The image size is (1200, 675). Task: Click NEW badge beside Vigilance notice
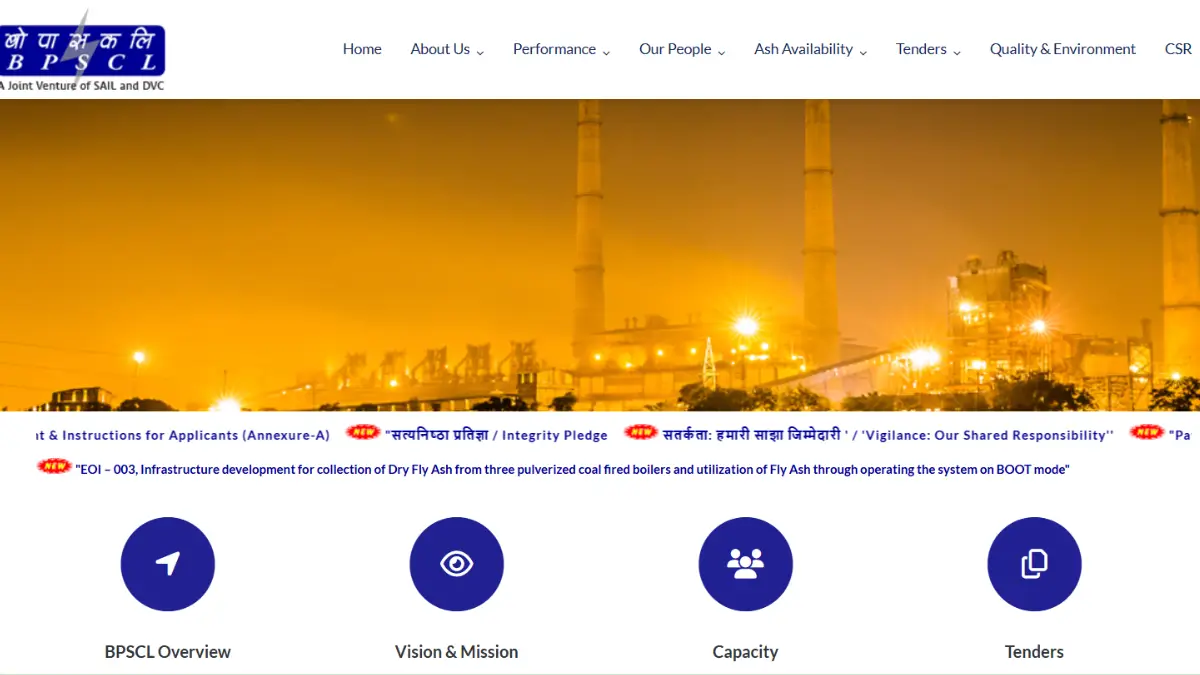(641, 433)
